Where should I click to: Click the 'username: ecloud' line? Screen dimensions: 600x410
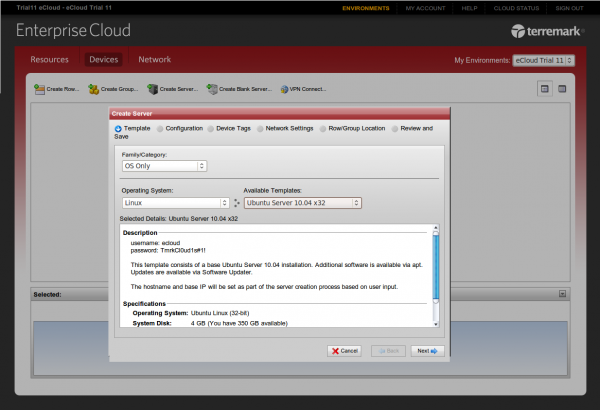pos(155,243)
